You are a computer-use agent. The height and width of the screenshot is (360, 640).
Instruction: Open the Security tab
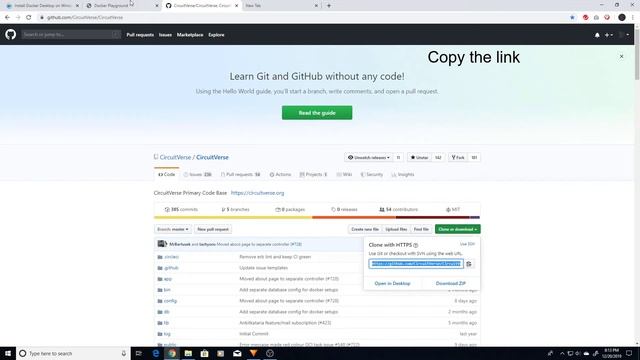pyautogui.click(x=372, y=175)
